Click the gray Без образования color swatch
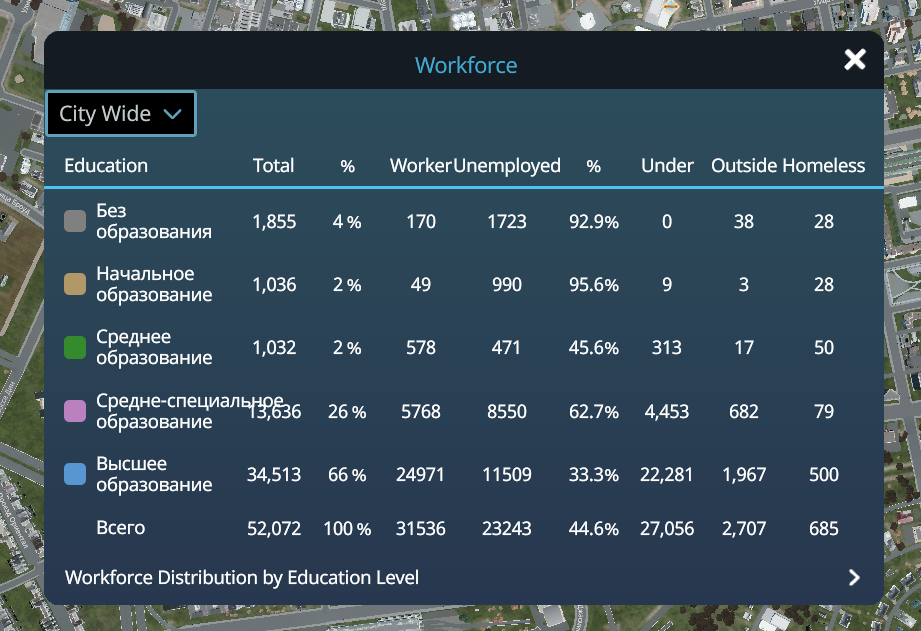 pos(75,221)
